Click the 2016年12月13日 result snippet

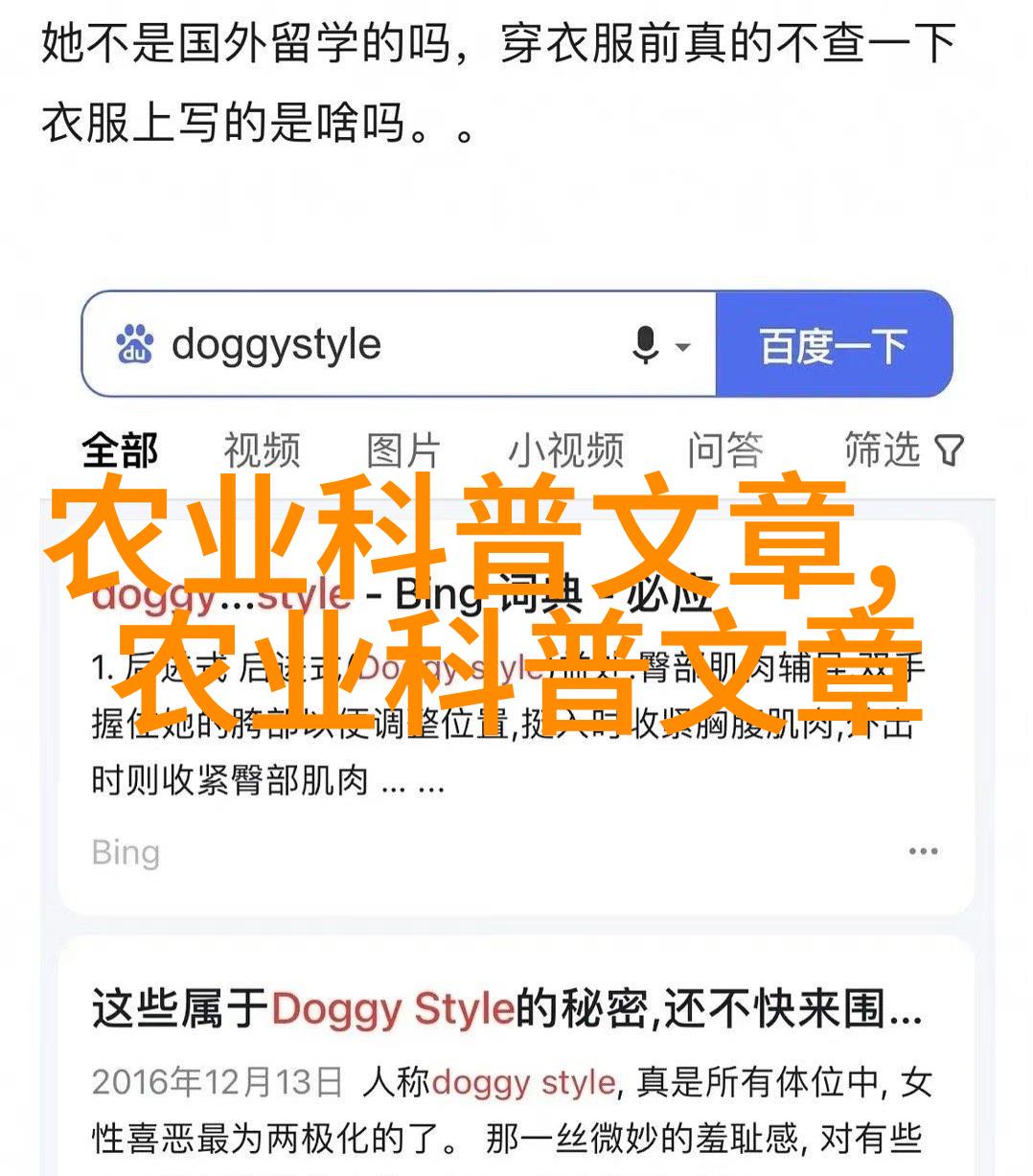point(512,1111)
